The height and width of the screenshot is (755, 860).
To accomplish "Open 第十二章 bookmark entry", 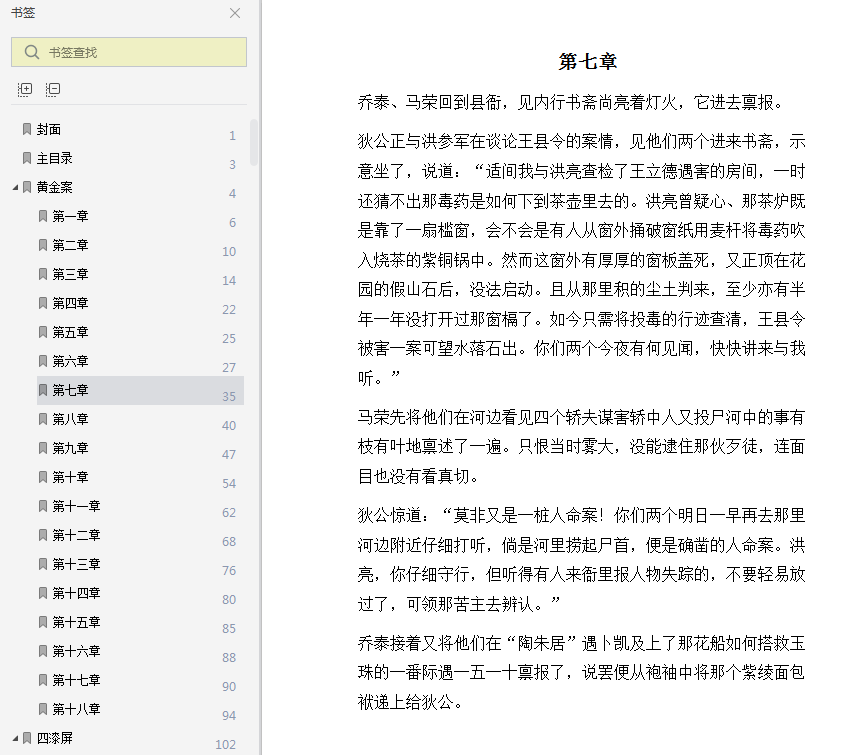I will click(x=76, y=535).
